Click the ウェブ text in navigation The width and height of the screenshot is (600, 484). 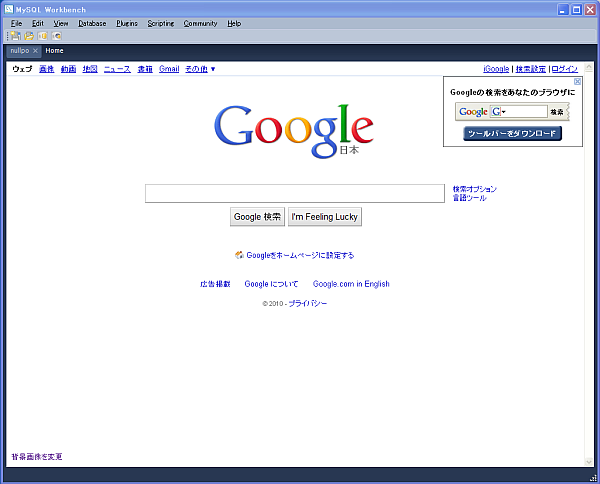pyautogui.click(x=22, y=69)
